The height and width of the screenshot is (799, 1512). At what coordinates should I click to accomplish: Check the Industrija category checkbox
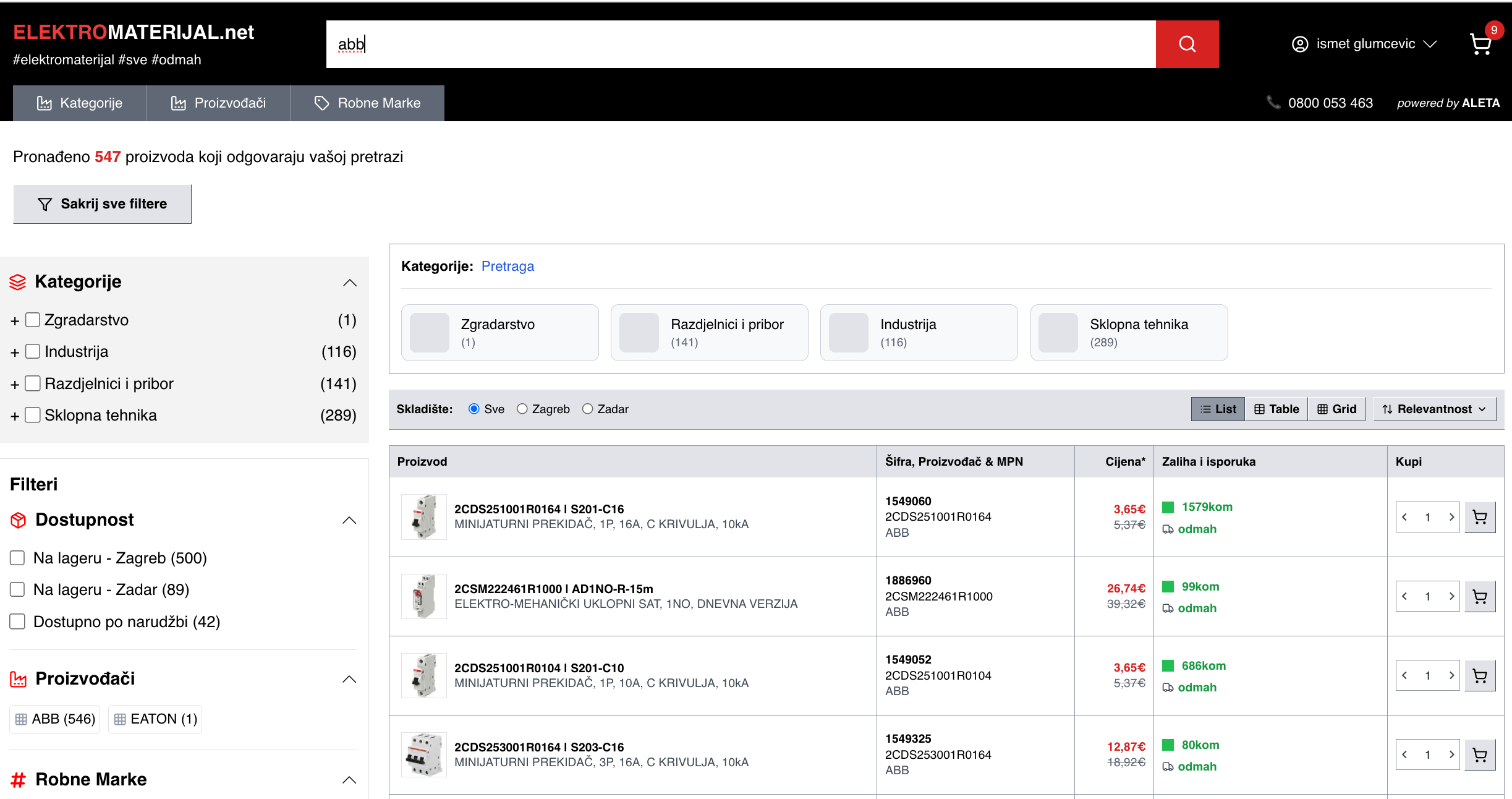pyautogui.click(x=33, y=351)
